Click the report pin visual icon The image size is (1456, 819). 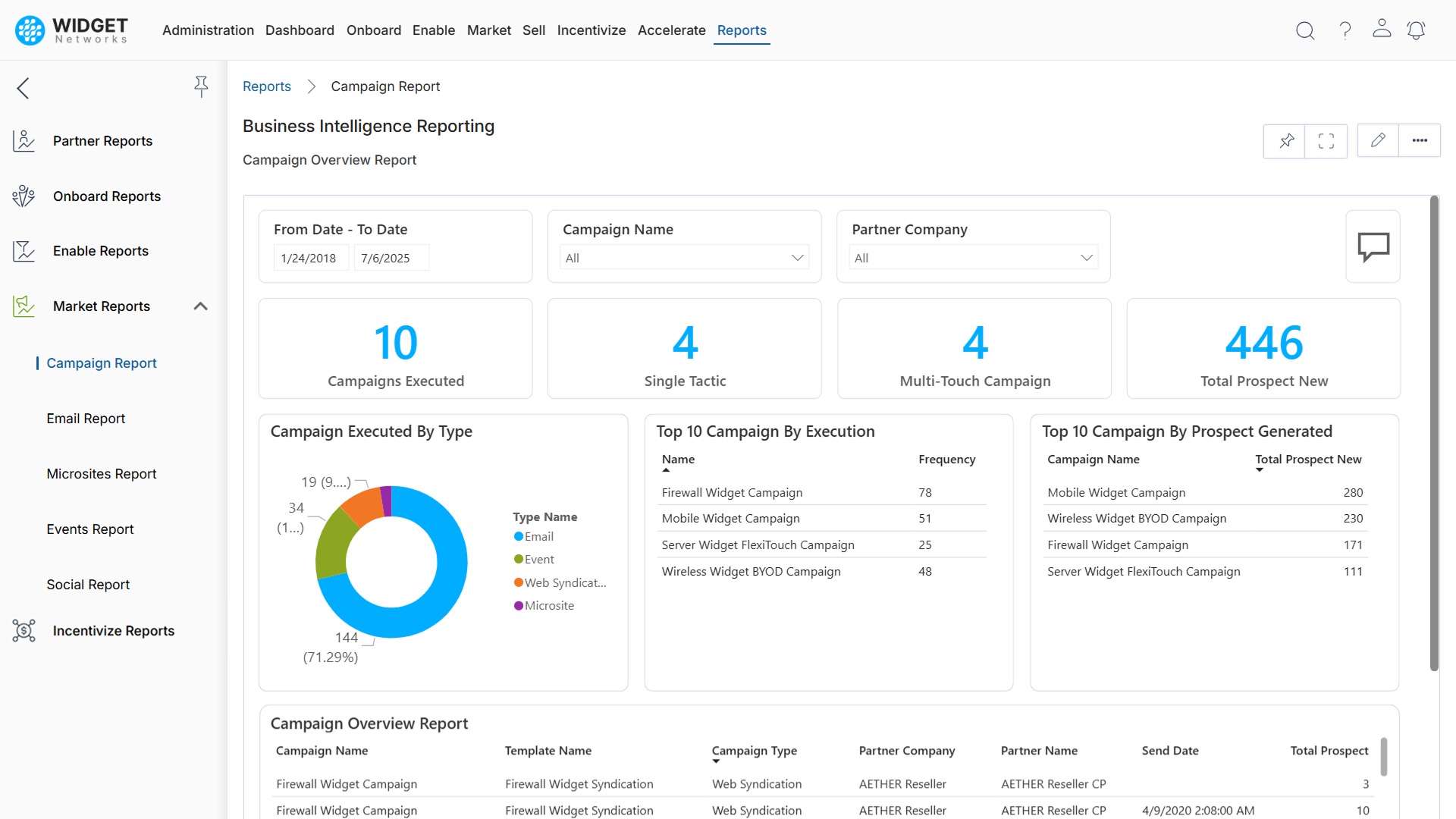point(1286,141)
